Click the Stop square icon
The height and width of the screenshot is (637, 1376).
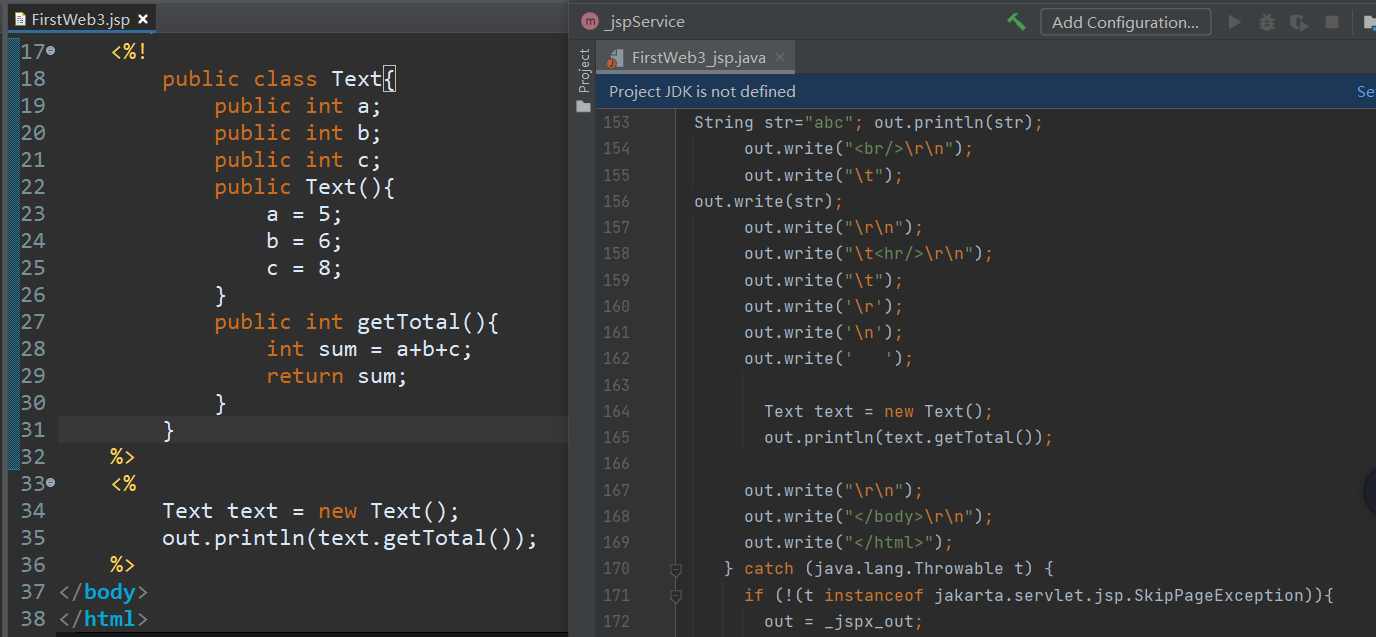pyautogui.click(x=1332, y=22)
